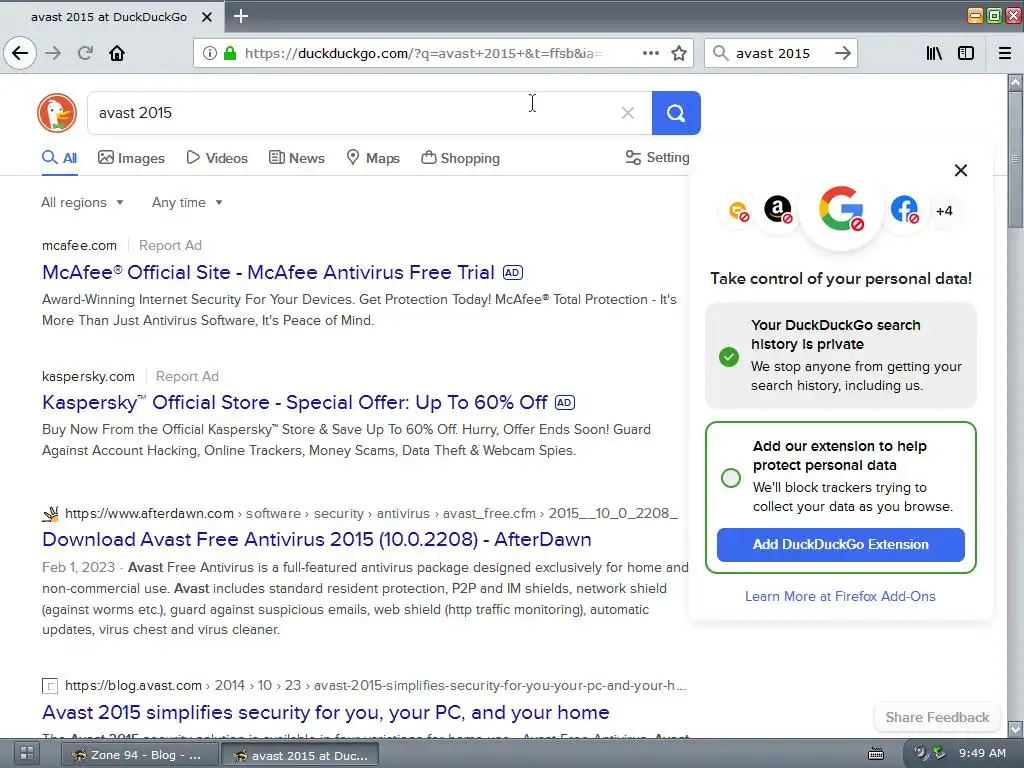Open Avast 2015 simplifies security blog link

pos(326,712)
